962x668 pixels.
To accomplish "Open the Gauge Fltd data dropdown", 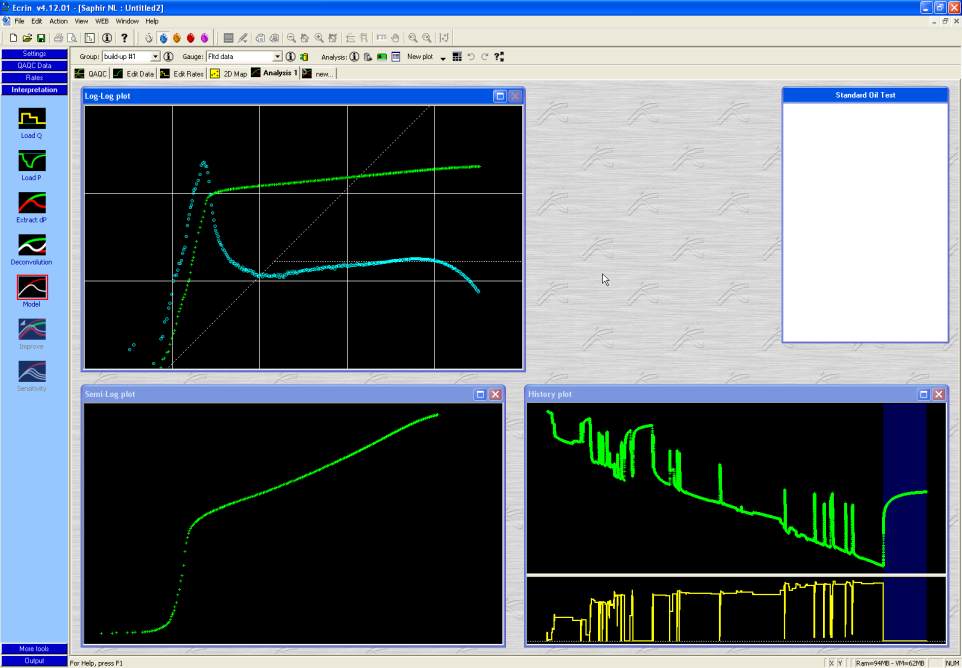I will (277, 57).
